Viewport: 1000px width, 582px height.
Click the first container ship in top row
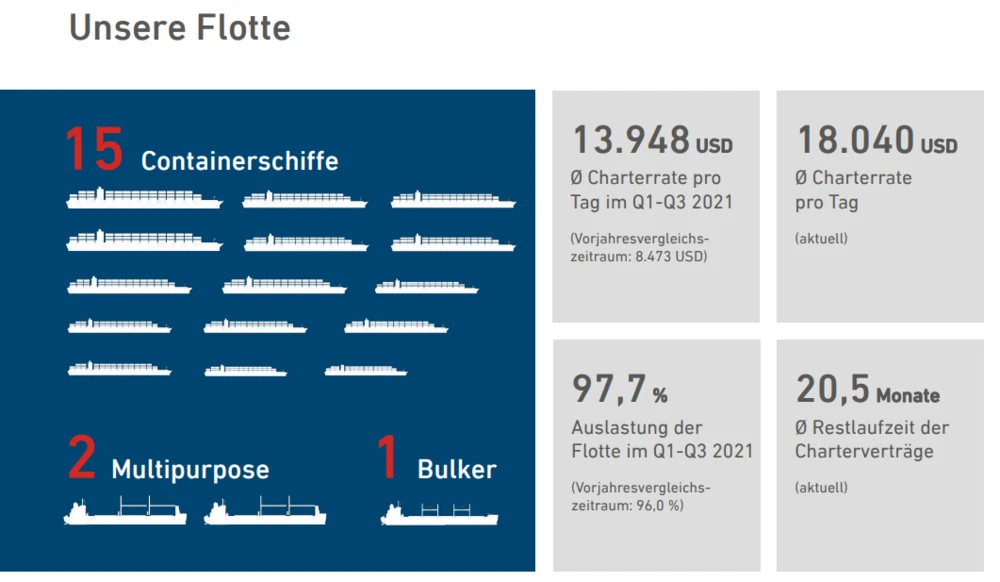(144, 199)
